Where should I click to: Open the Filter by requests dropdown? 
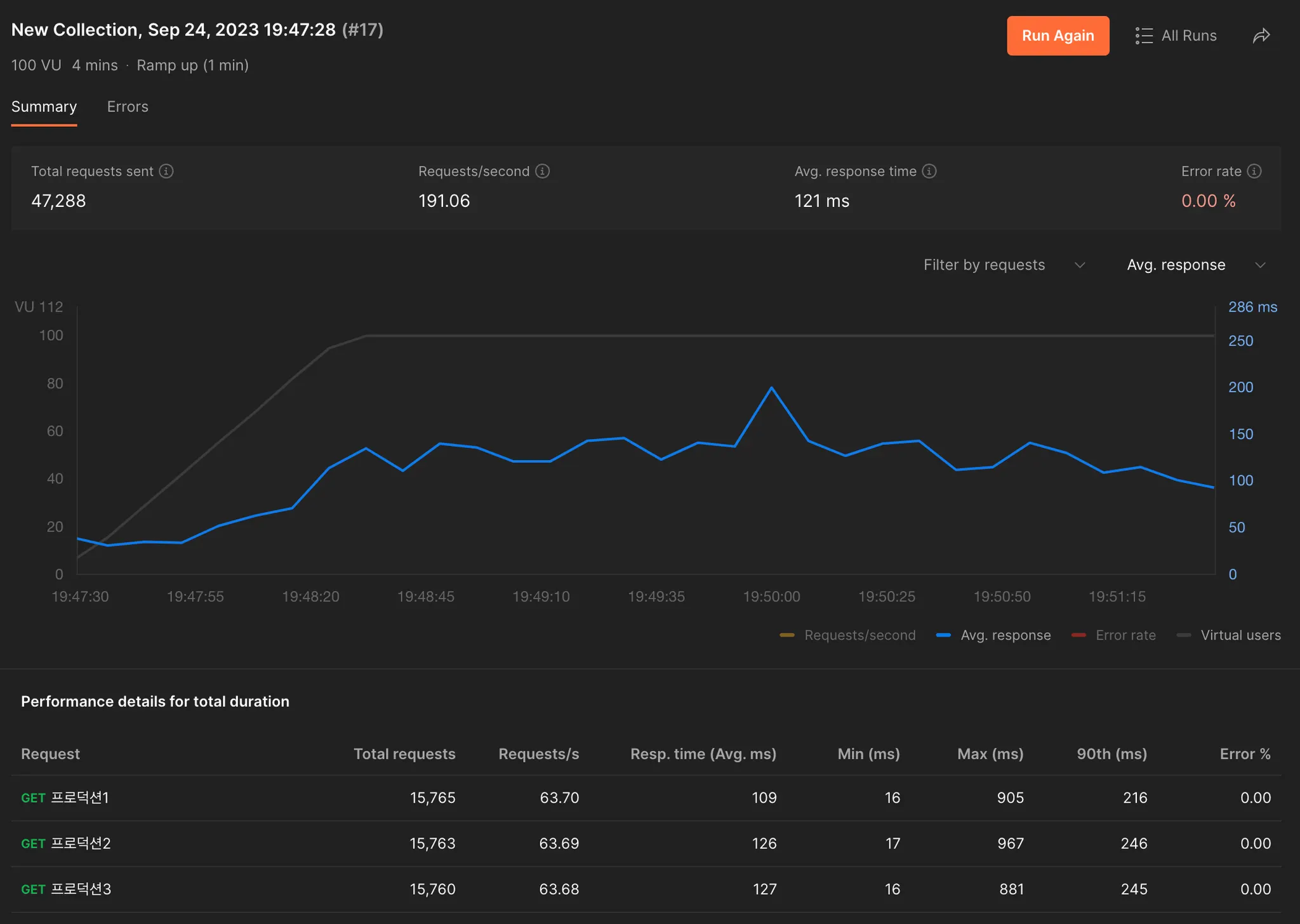[x=984, y=265]
